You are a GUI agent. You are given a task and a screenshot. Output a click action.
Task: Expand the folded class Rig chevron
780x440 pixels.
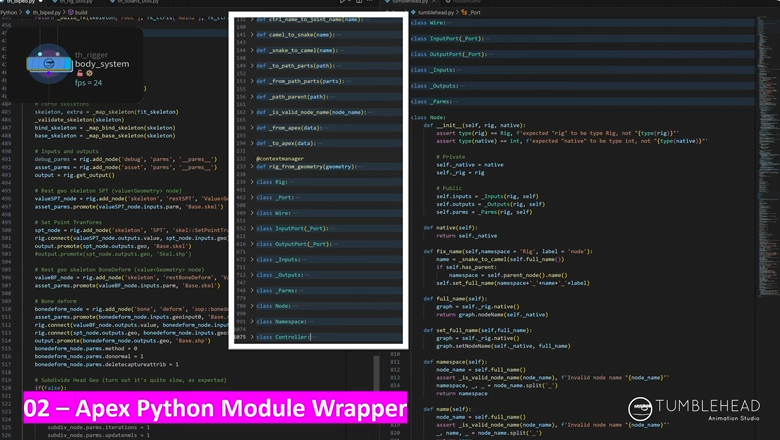coord(252,182)
